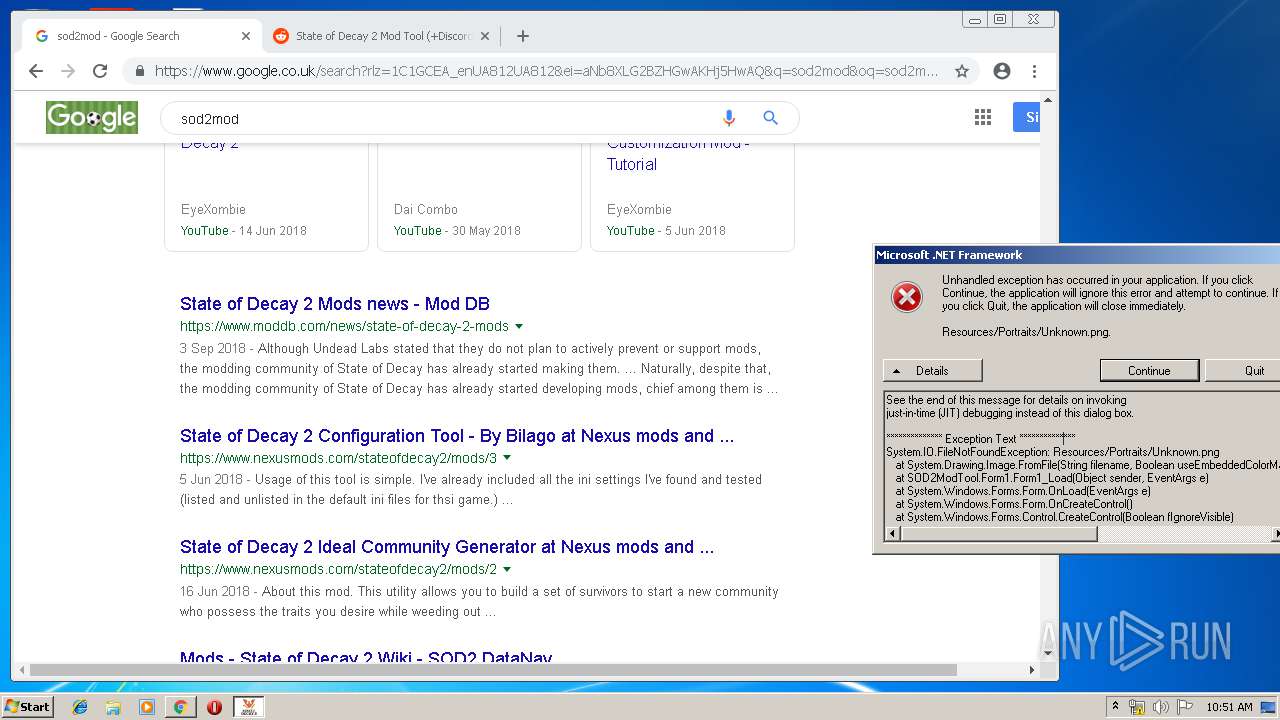Click the URL address bar
Image resolution: width=1280 pixels, height=720 pixels.
click(545, 71)
